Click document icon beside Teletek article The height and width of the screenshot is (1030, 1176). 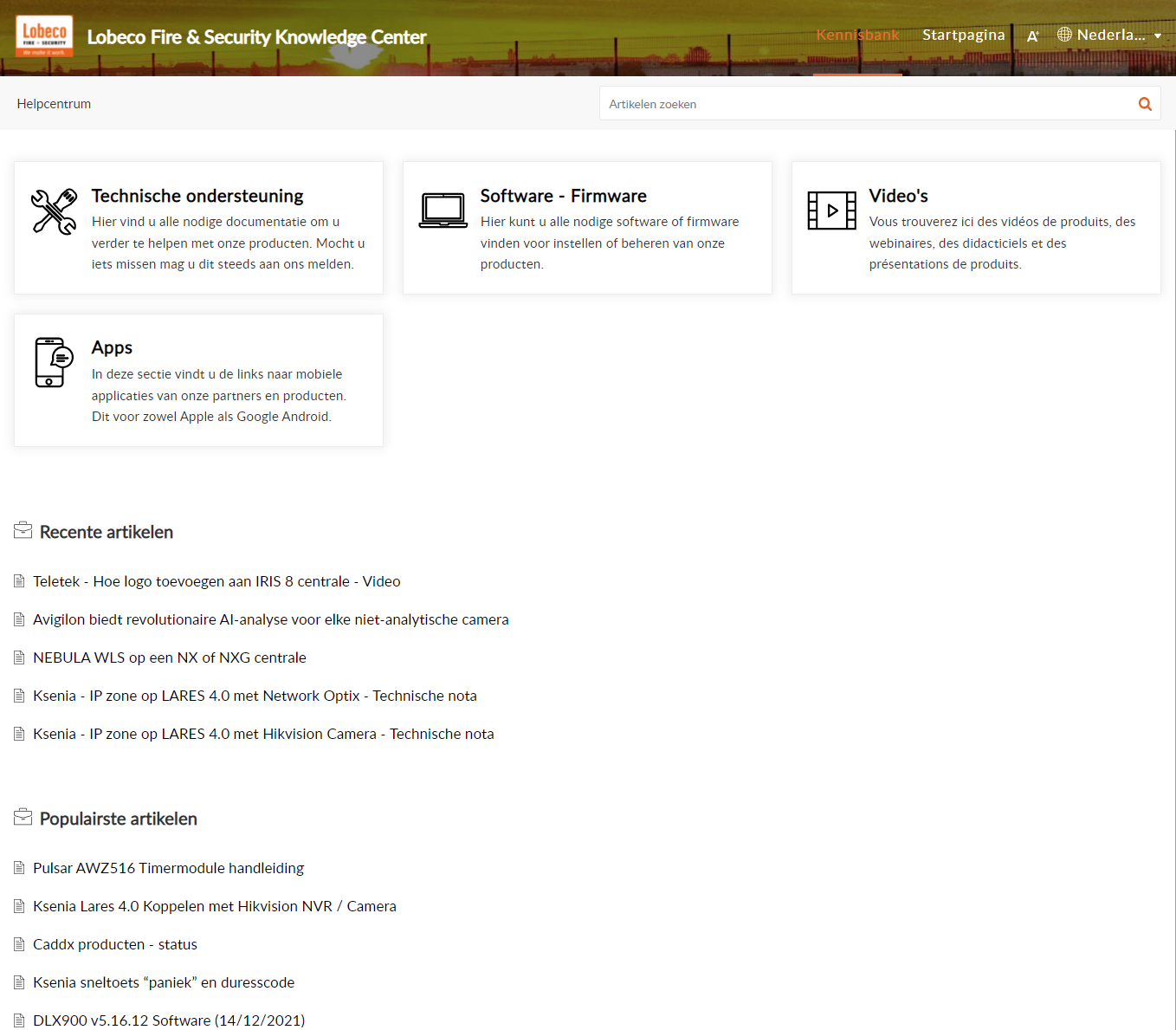point(19,581)
